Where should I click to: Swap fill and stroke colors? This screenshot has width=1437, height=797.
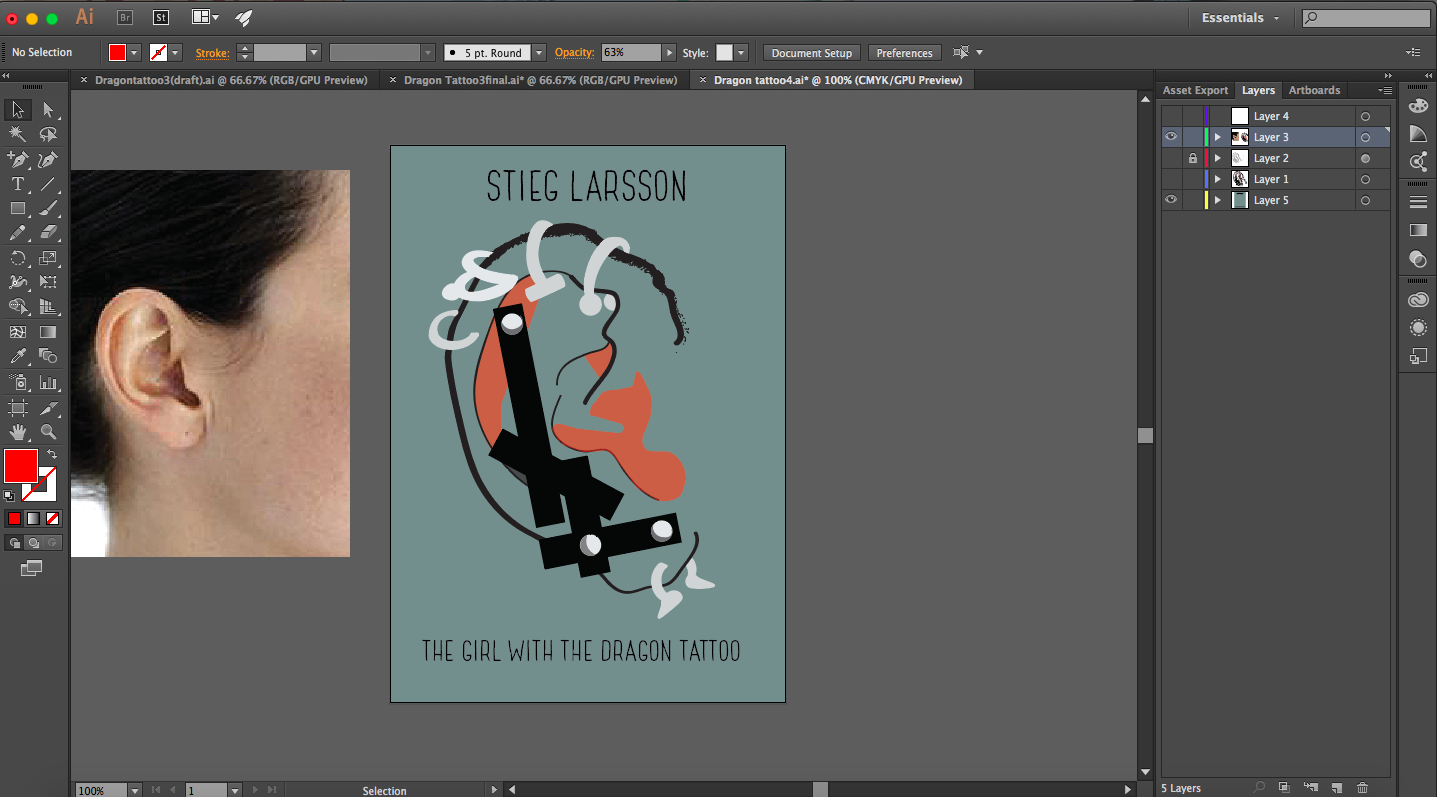[52, 455]
